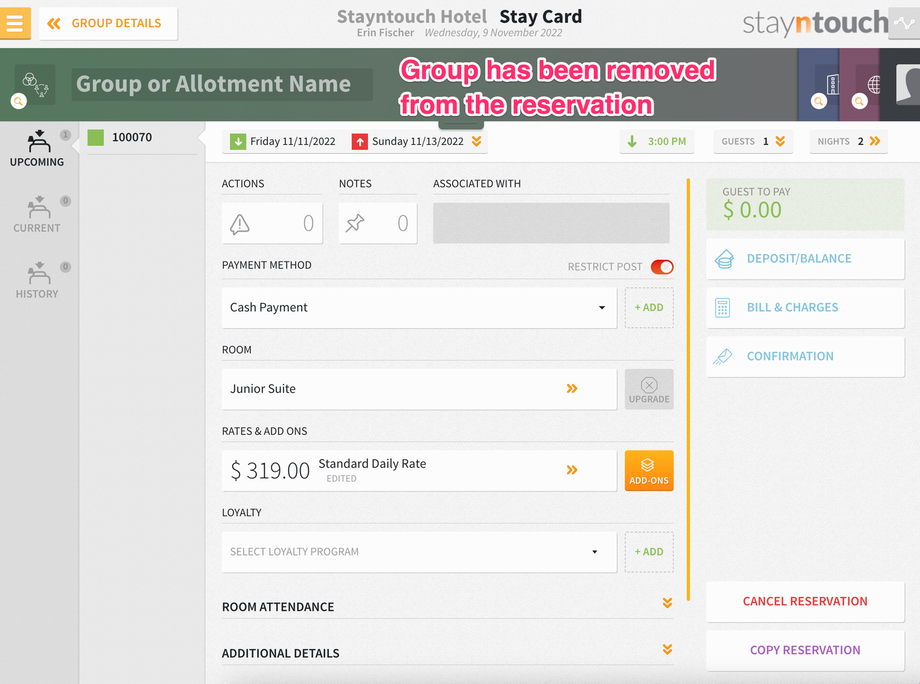Click the Deposit/Balance coins icon
920x684 pixels.
coord(724,259)
